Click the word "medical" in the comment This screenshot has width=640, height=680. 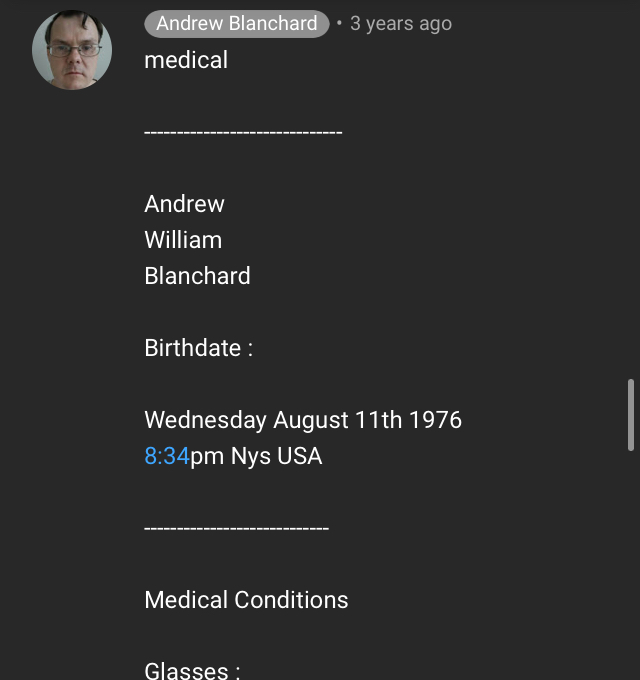(x=186, y=60)
